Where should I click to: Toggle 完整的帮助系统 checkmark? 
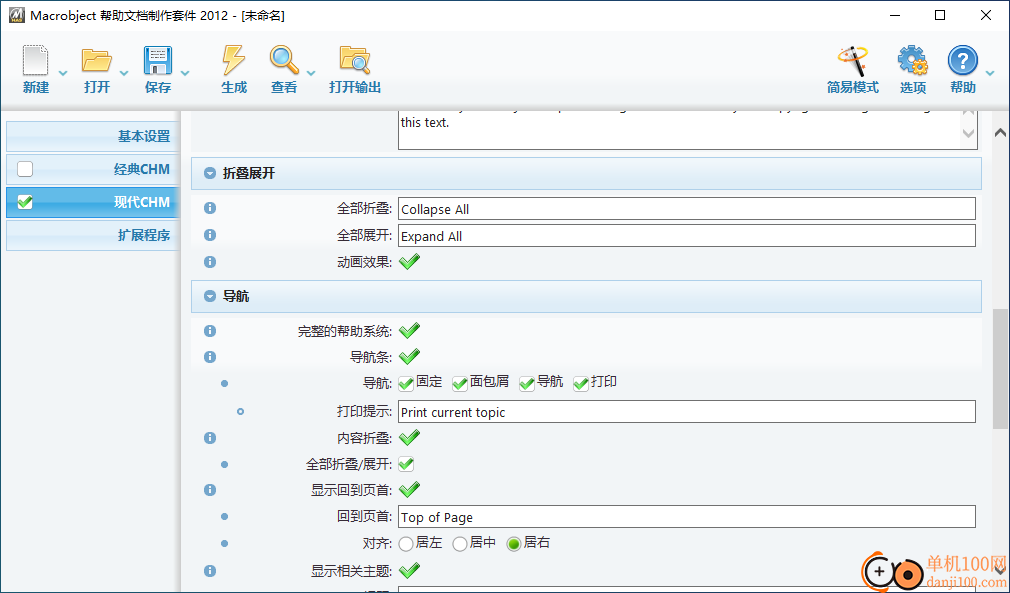click(409, 330)
